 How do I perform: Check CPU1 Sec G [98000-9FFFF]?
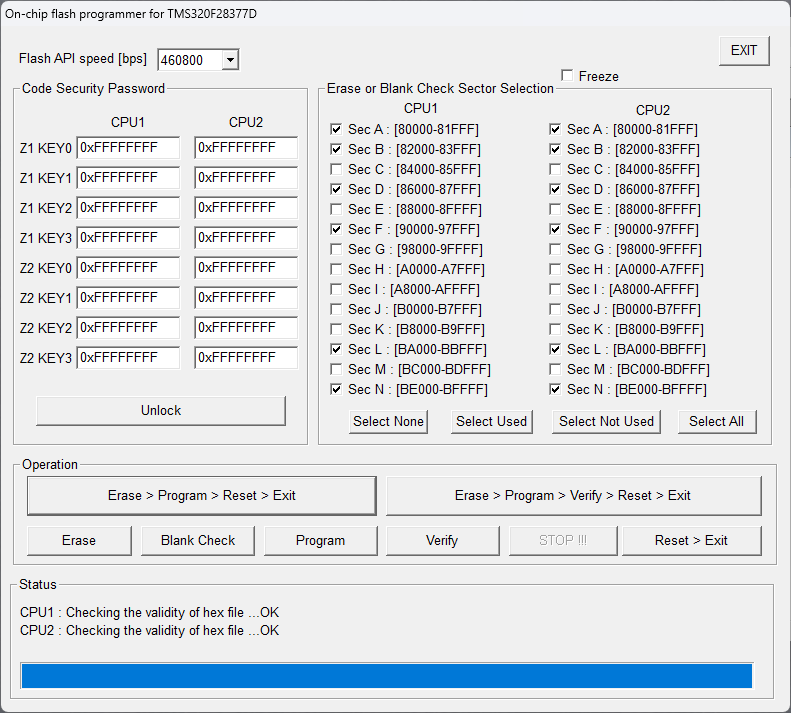tap(336, 249)
